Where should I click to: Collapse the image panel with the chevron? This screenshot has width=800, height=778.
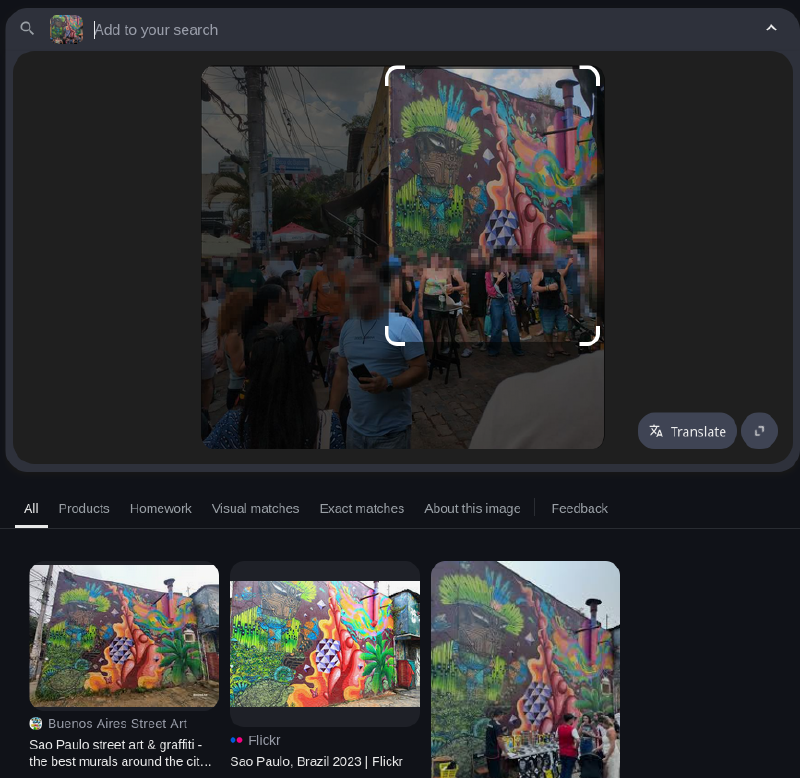click(771, 28)
